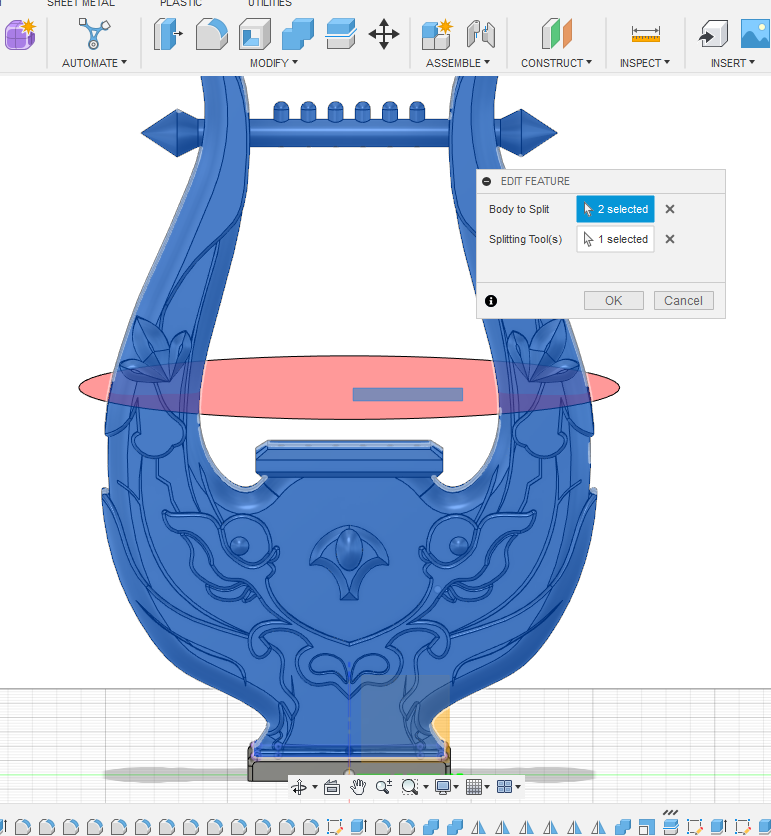The width and height of the screenshot is (771, 836).
Task: Open the INSERT dropdown menu
Action: tap(733, 63)
